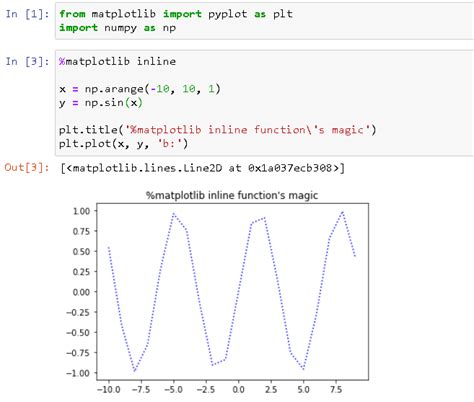Viewport: 474px width, 402px height.
Task: Click the In [1] prompt label
Action: tap(27, 14)
